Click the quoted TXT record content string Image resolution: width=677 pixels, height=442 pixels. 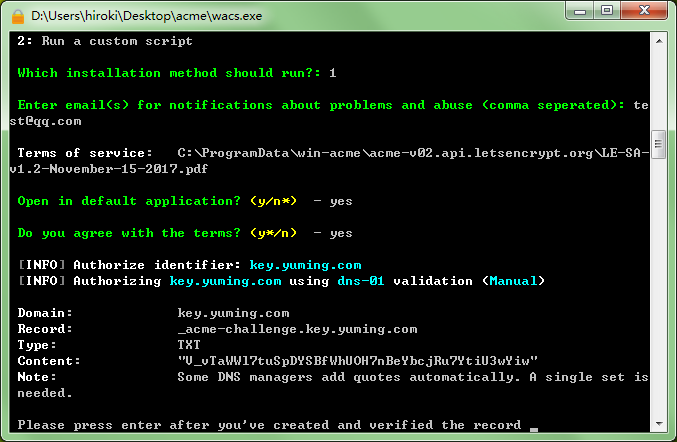click(358, 361)
